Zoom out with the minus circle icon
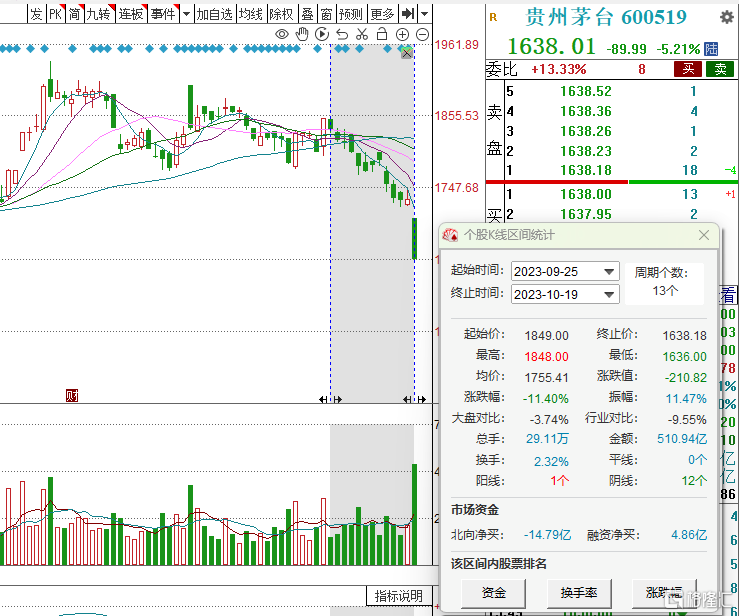Image resolution: width=739 pixels, height=616 pixels. pyautogui.click(x=422, y=34)
